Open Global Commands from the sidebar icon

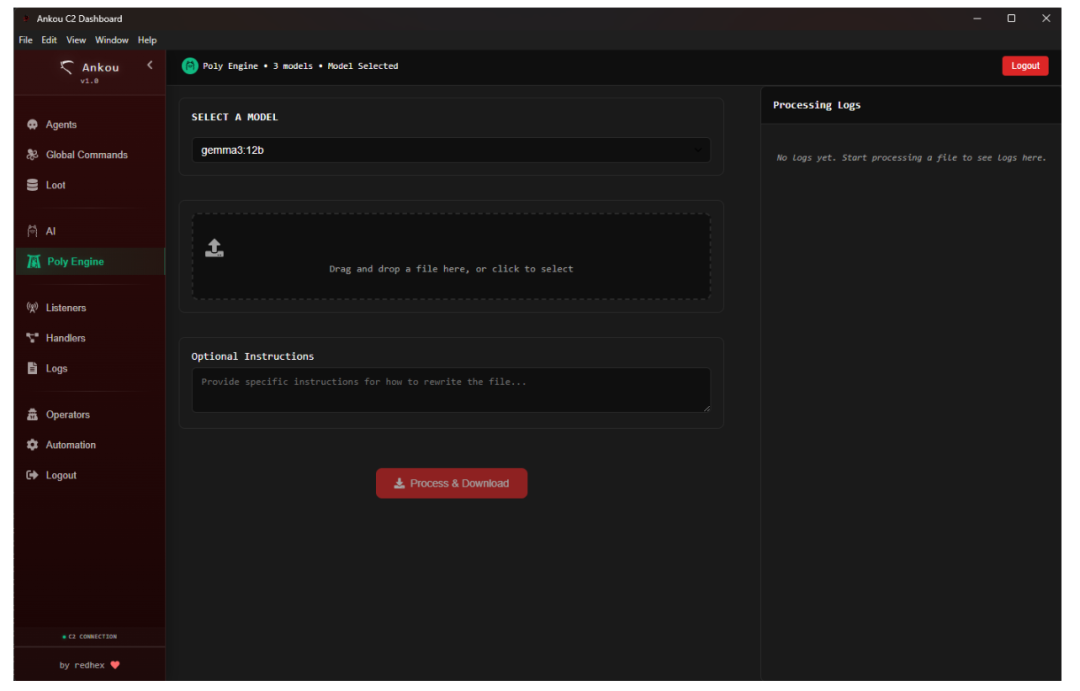[32, 155]
